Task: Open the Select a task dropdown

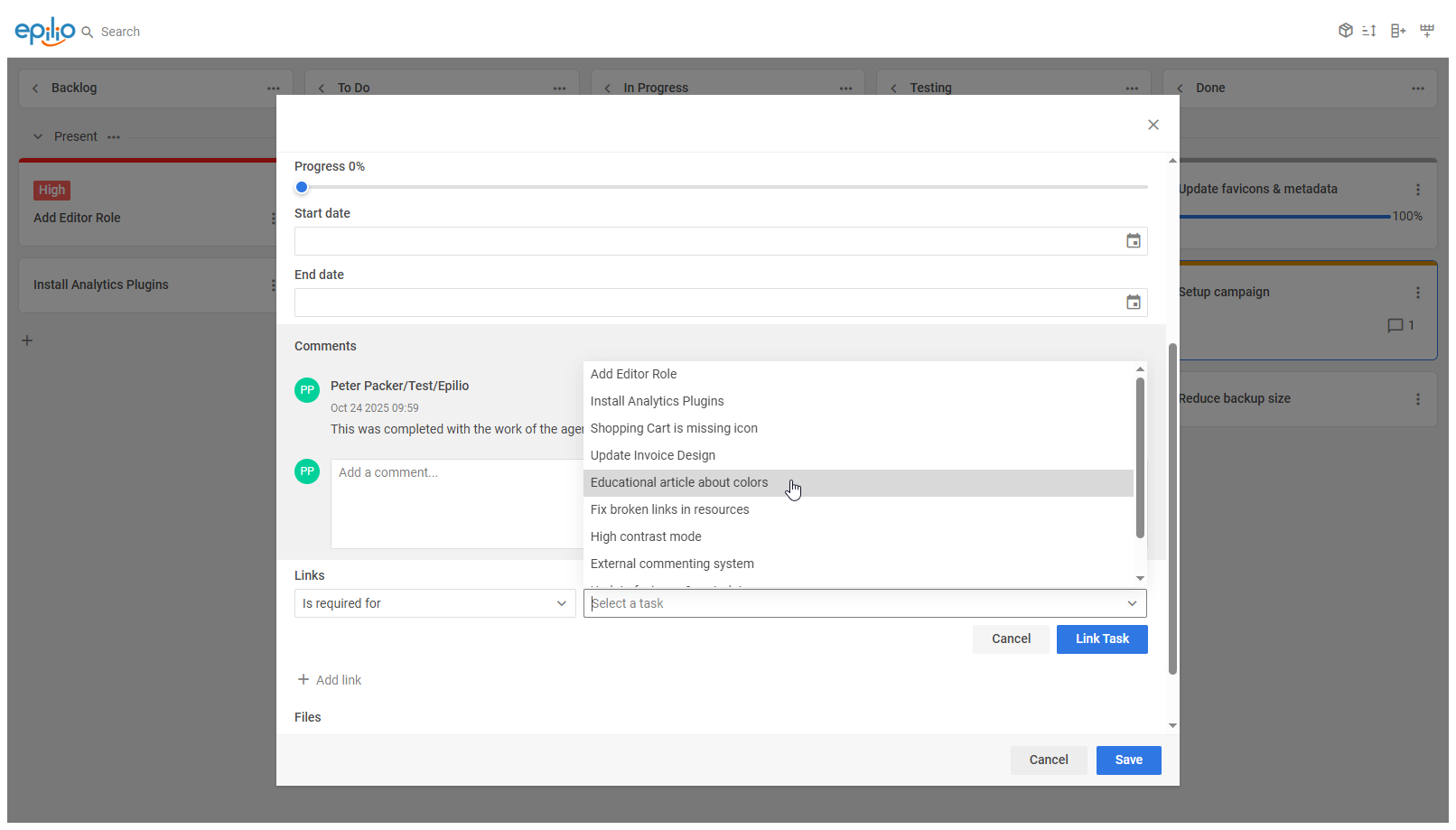Action: point(863,602)
